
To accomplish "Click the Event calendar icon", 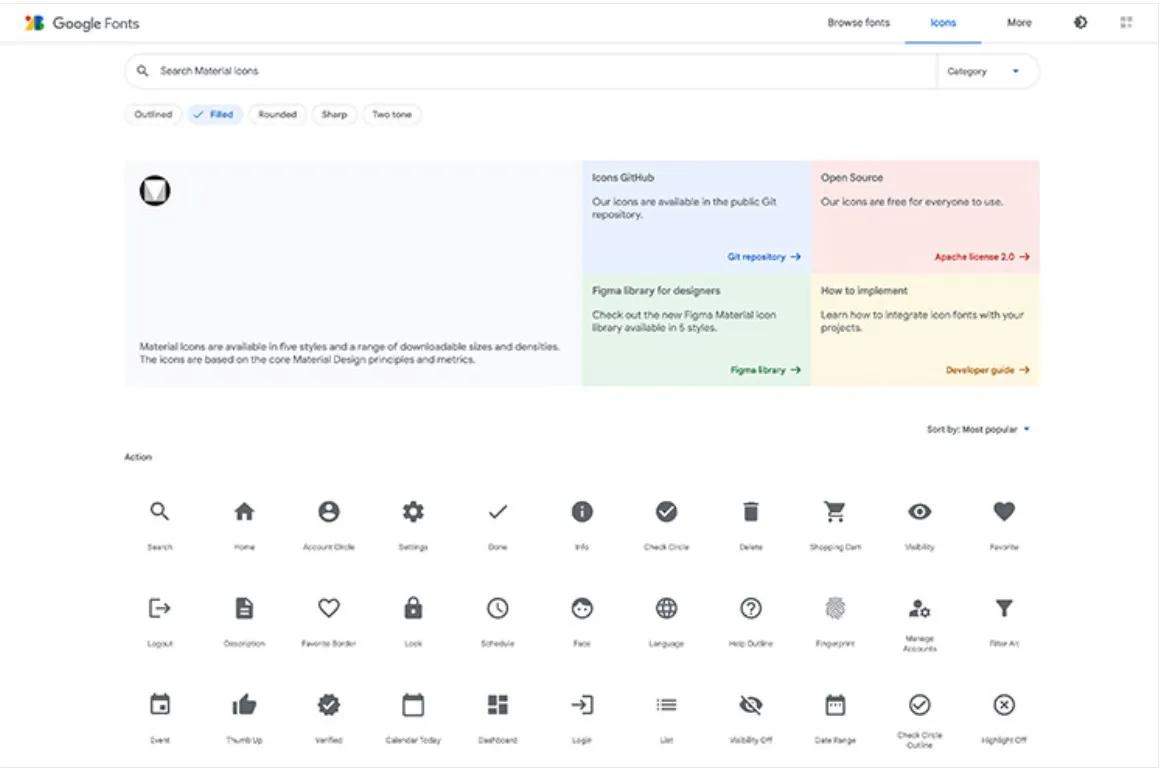I will point(159,704).
